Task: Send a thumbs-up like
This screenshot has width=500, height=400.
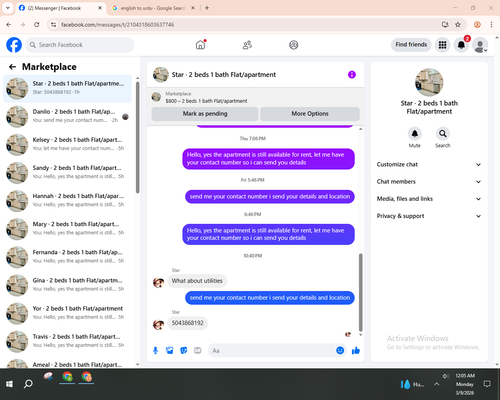Action: click(356, 350)
